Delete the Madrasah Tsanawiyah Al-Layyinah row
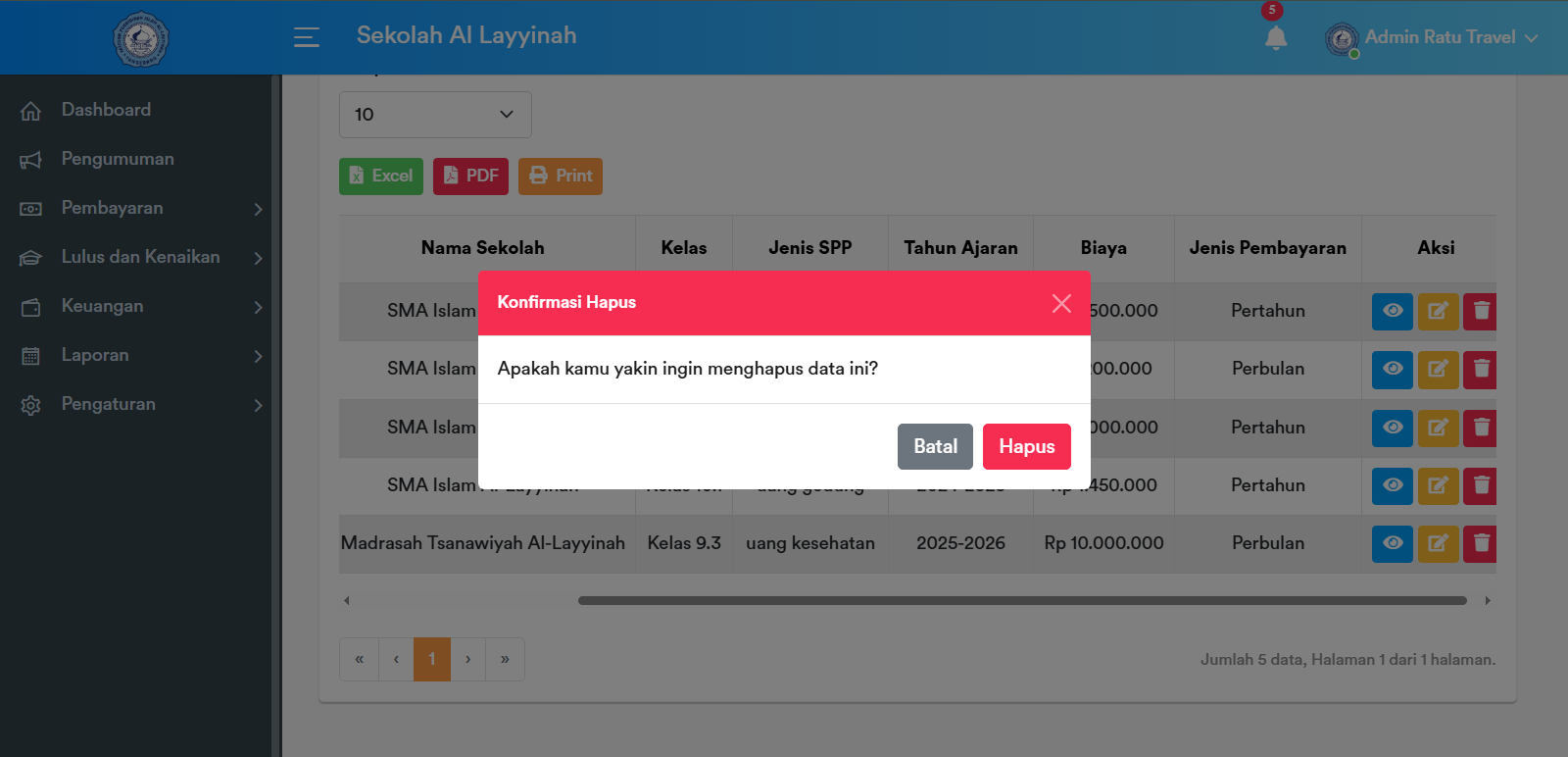The height and width of the screenshot is (757, 1568). tap(1481, 543)
